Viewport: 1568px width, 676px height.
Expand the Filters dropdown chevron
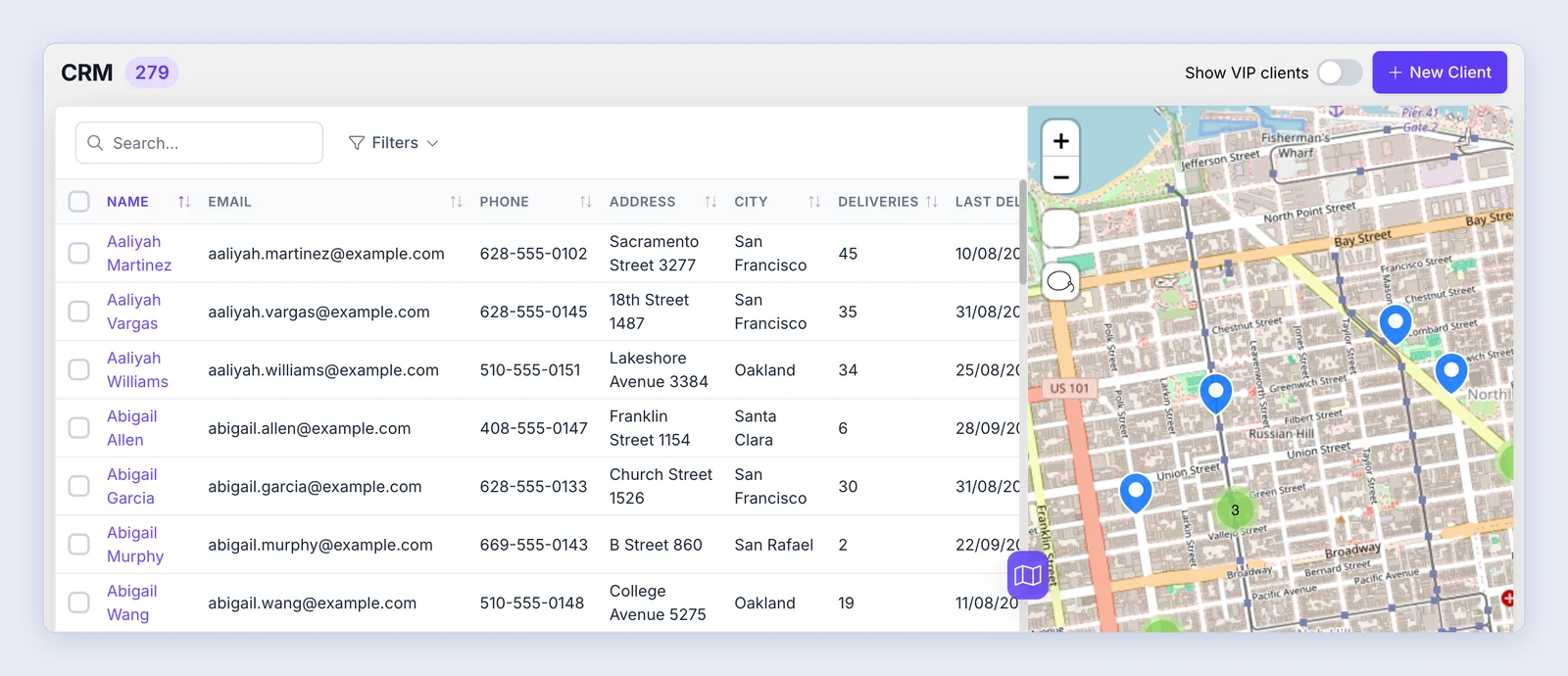(432, 143)
